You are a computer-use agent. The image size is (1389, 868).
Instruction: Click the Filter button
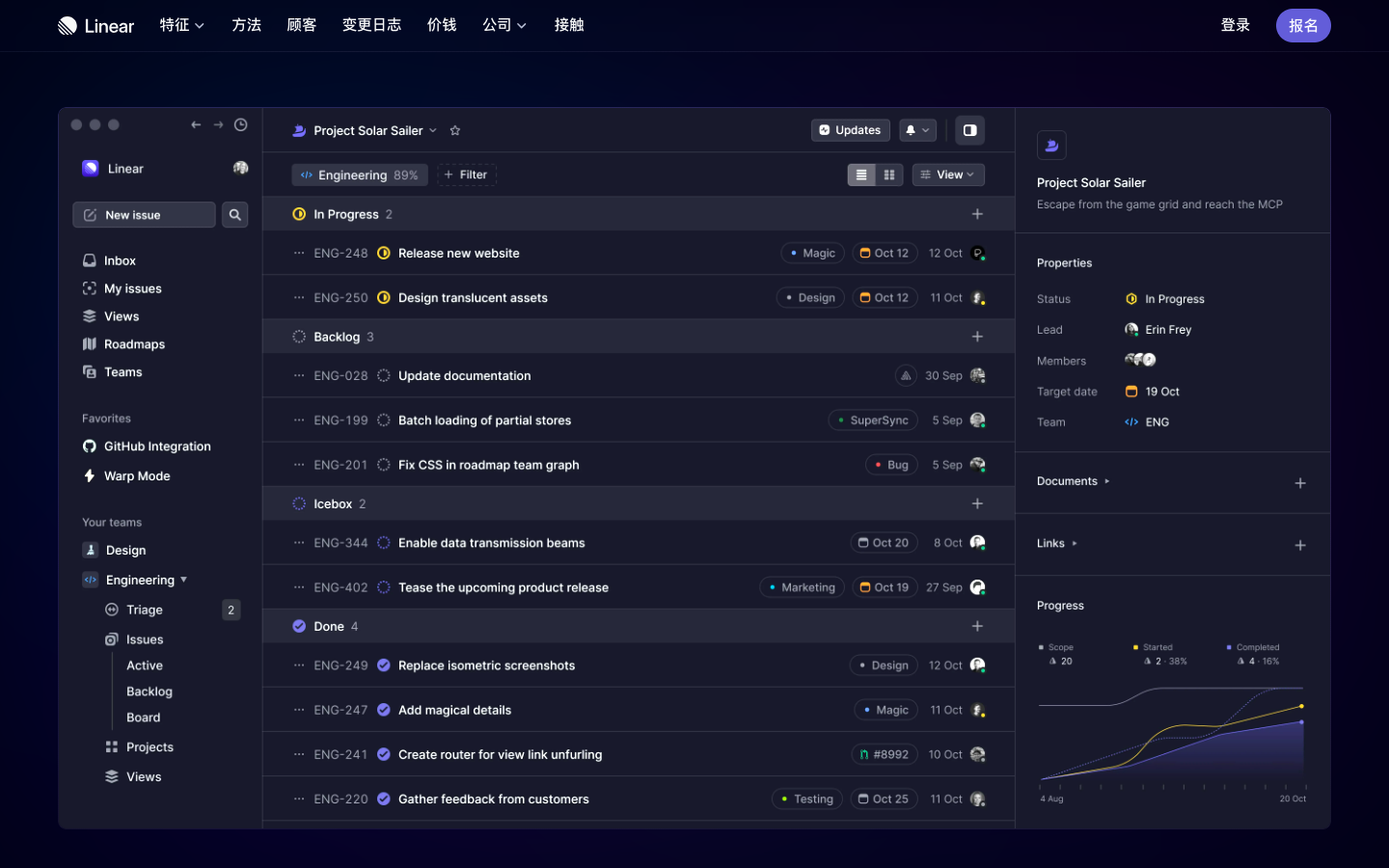467,175
